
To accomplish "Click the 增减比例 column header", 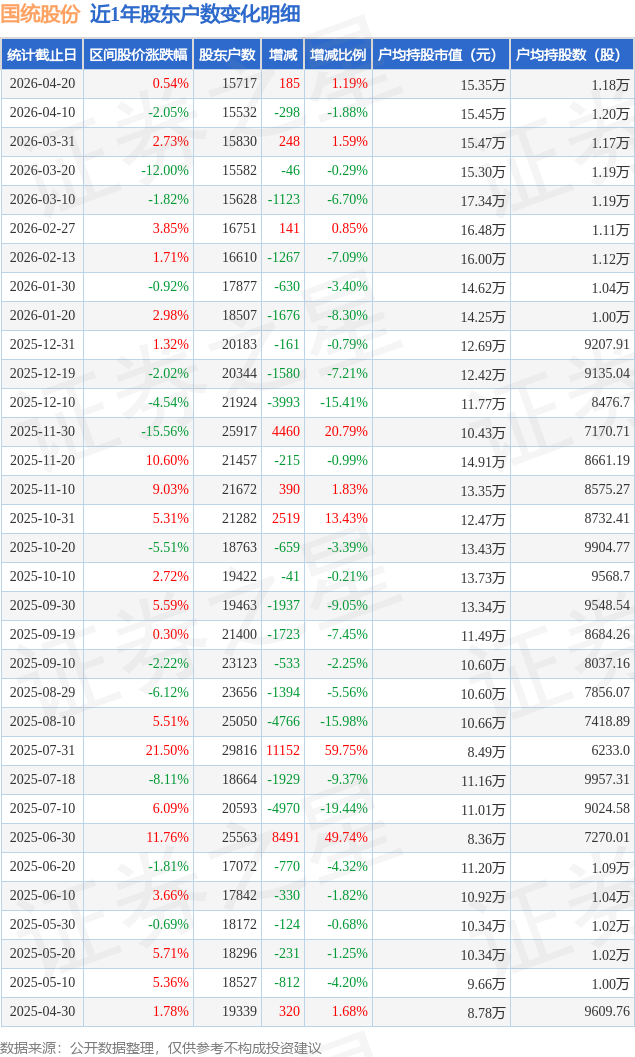I will pos(338,55).
